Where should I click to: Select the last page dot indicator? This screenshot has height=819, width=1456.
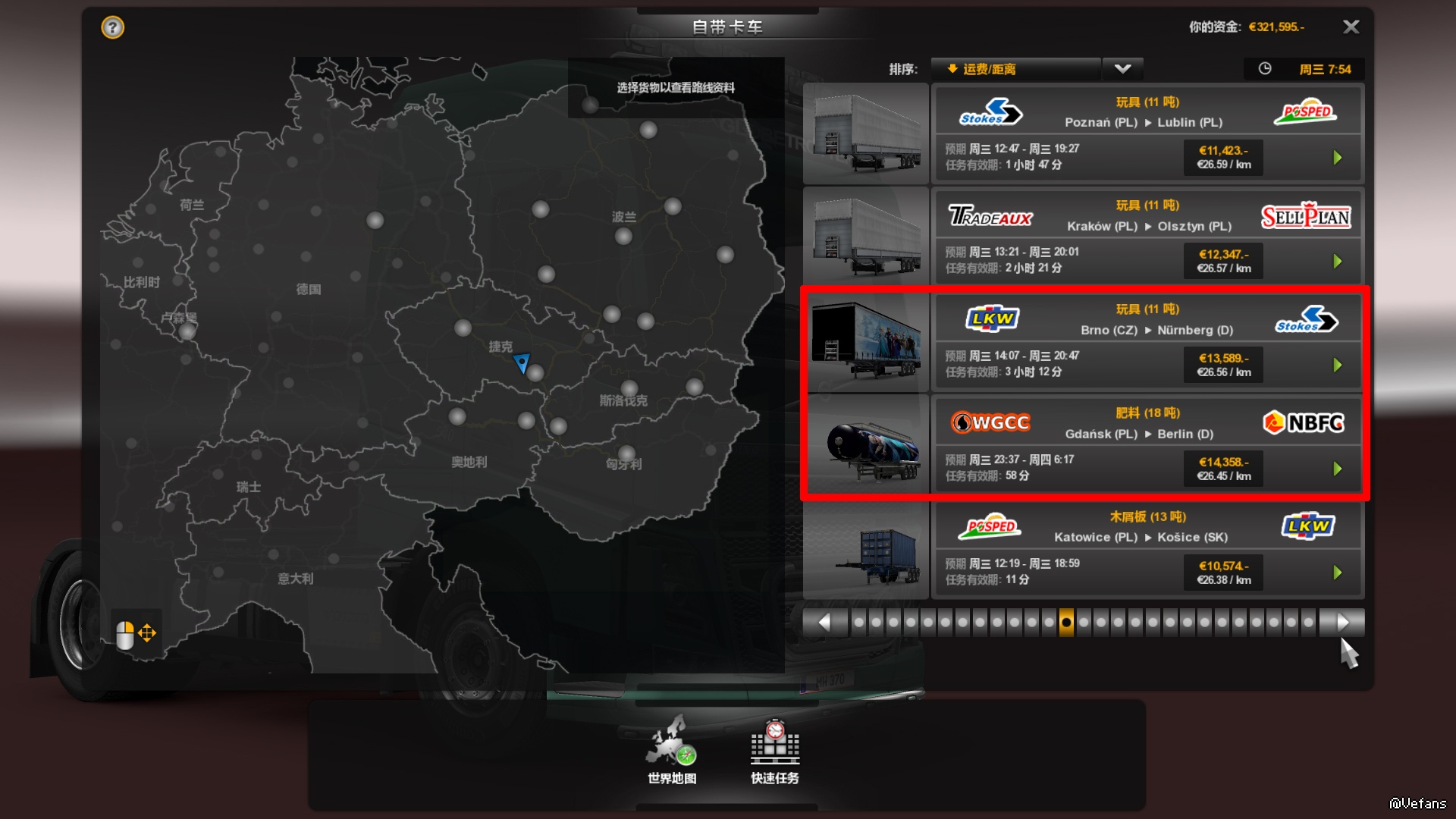(1308, 623)
